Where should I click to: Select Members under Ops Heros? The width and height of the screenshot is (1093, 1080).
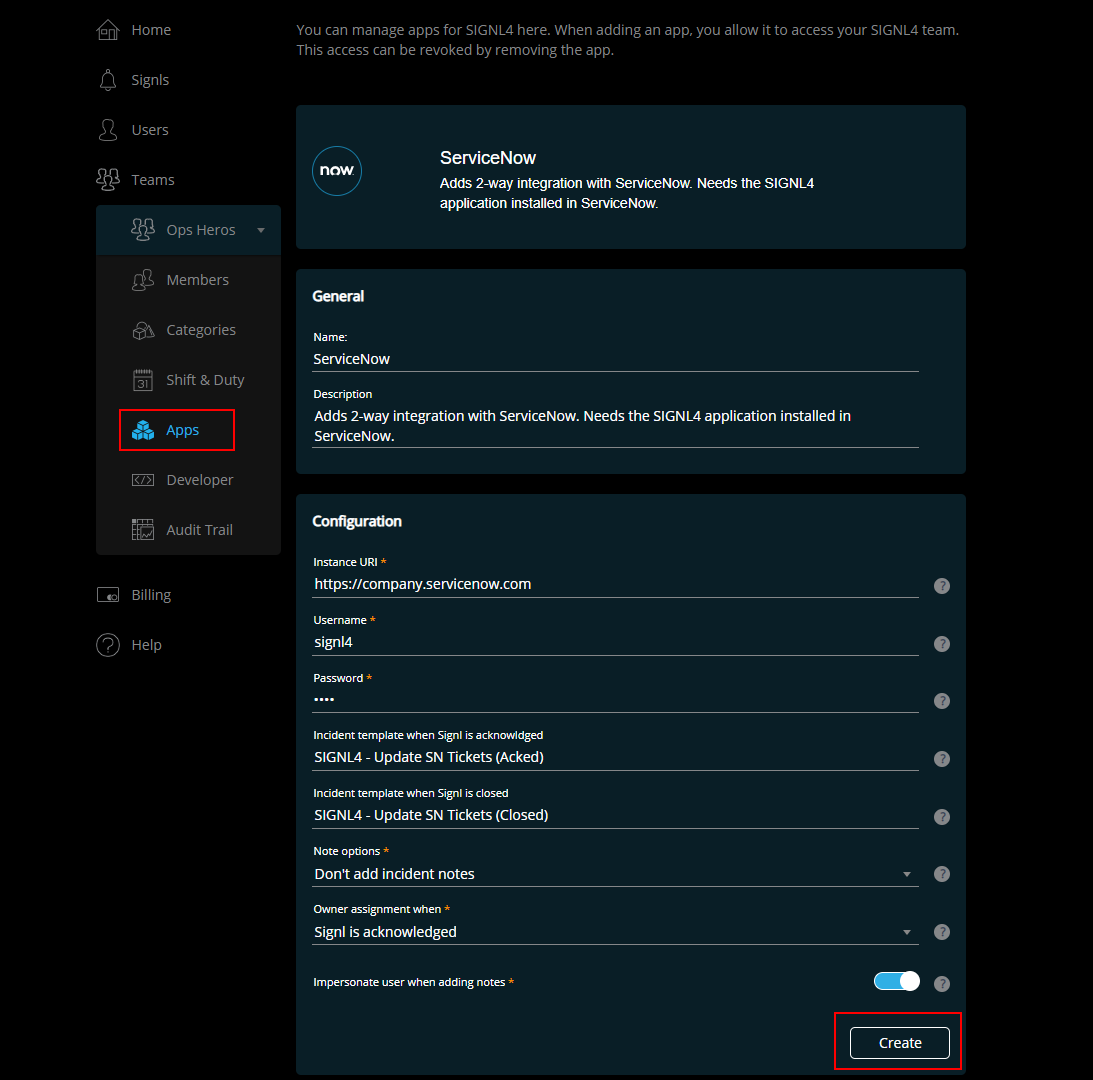(197, 280)
